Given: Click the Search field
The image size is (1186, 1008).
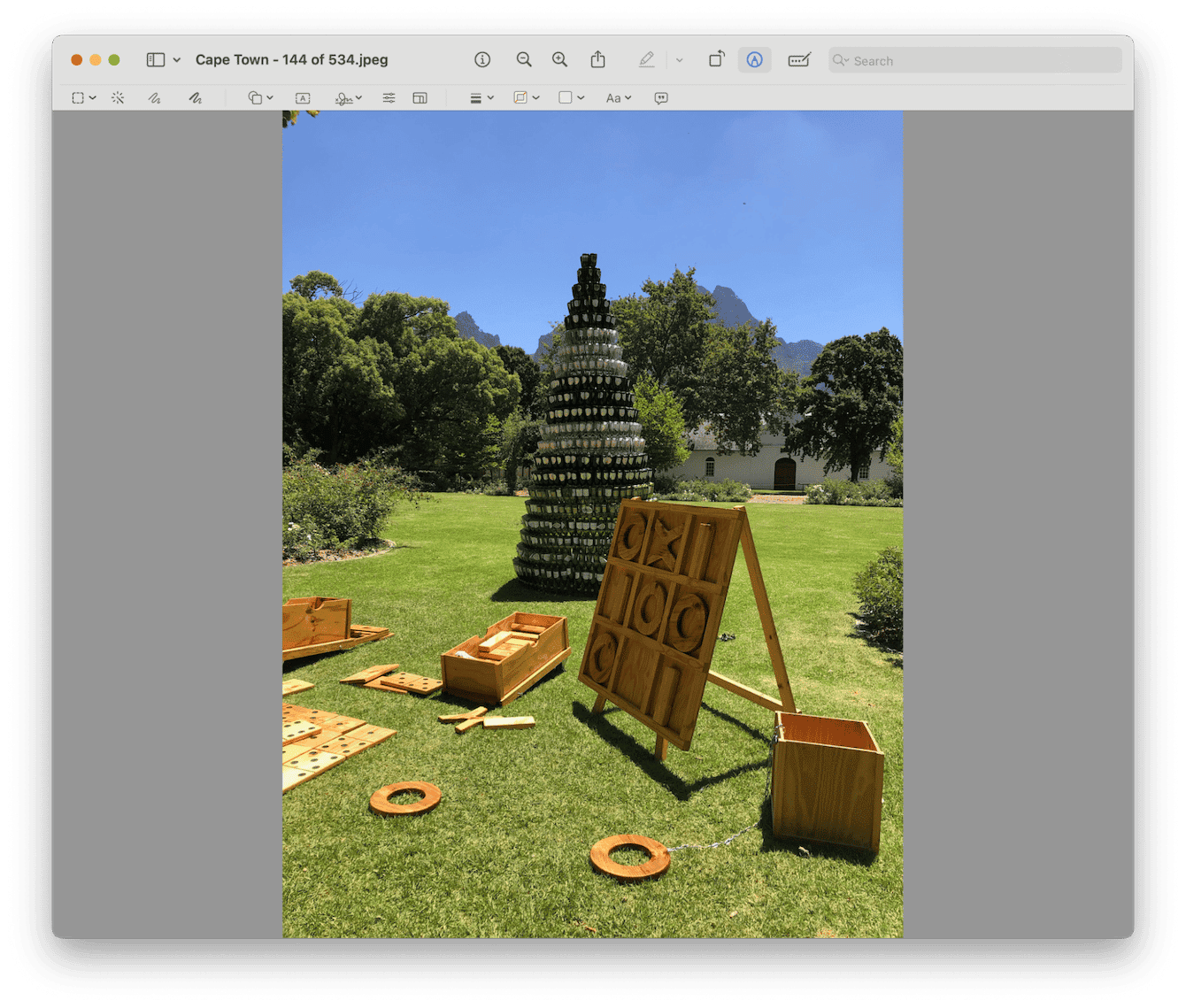Looking at the screenshot, I should coord(974,61).
